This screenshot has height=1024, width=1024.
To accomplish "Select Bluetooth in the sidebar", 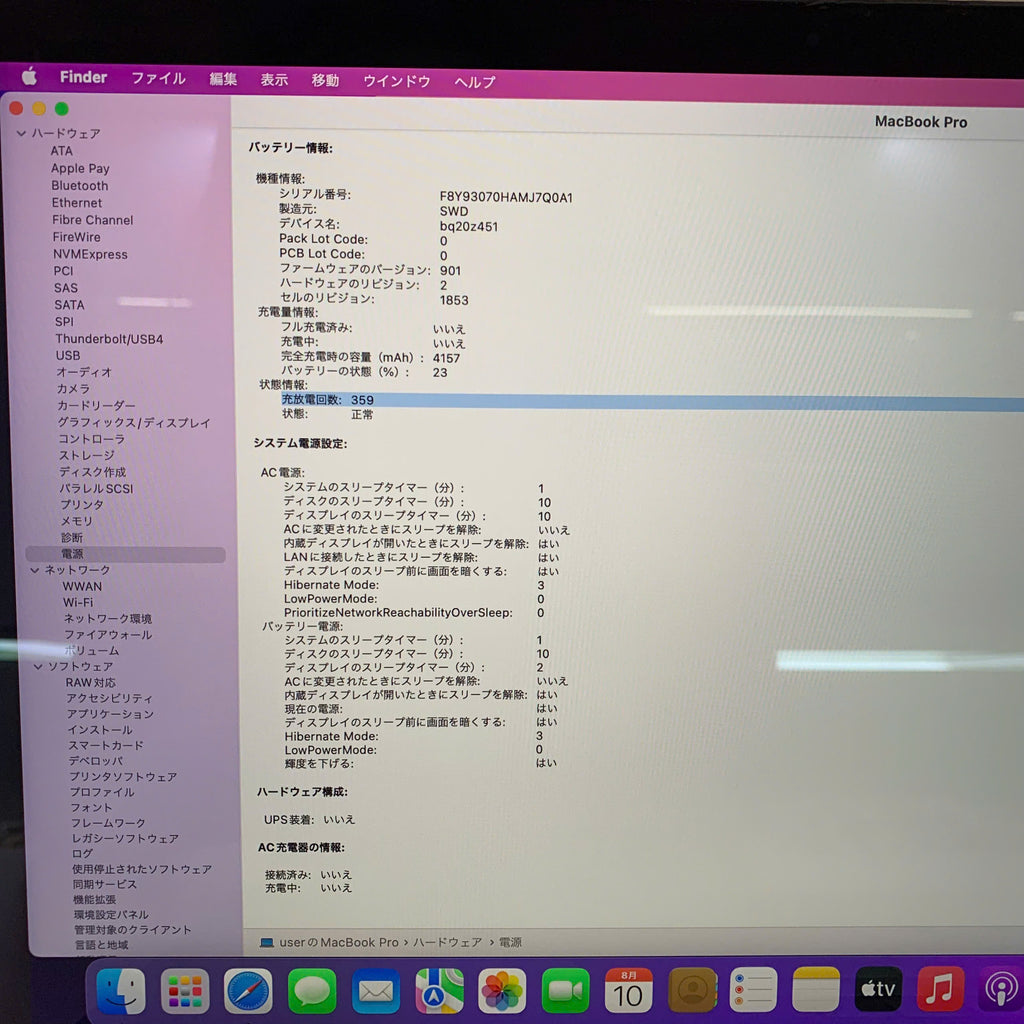I will (x=80, y=185).
